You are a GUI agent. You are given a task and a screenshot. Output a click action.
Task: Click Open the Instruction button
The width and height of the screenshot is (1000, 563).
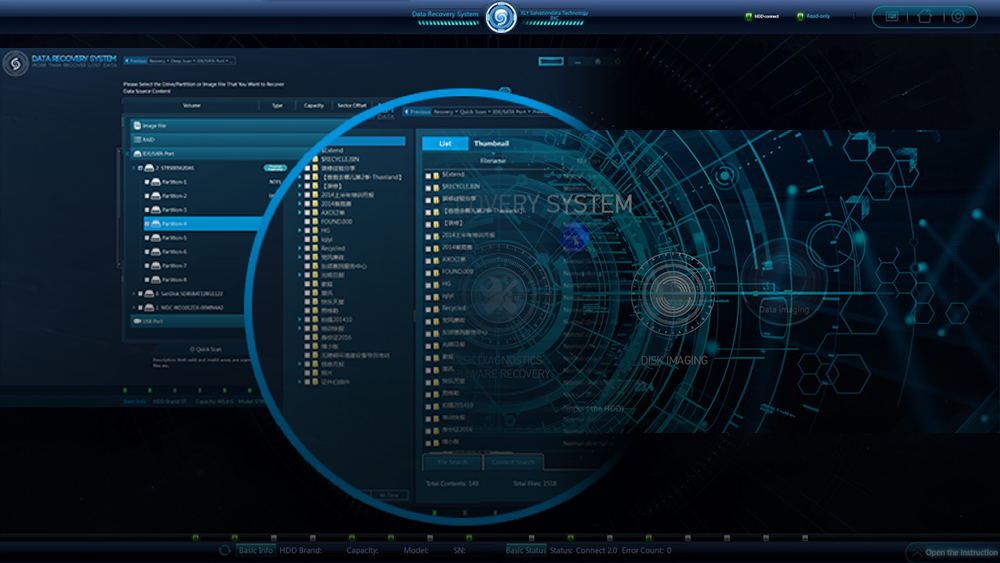pyautogui.click(x=953, y=553)
